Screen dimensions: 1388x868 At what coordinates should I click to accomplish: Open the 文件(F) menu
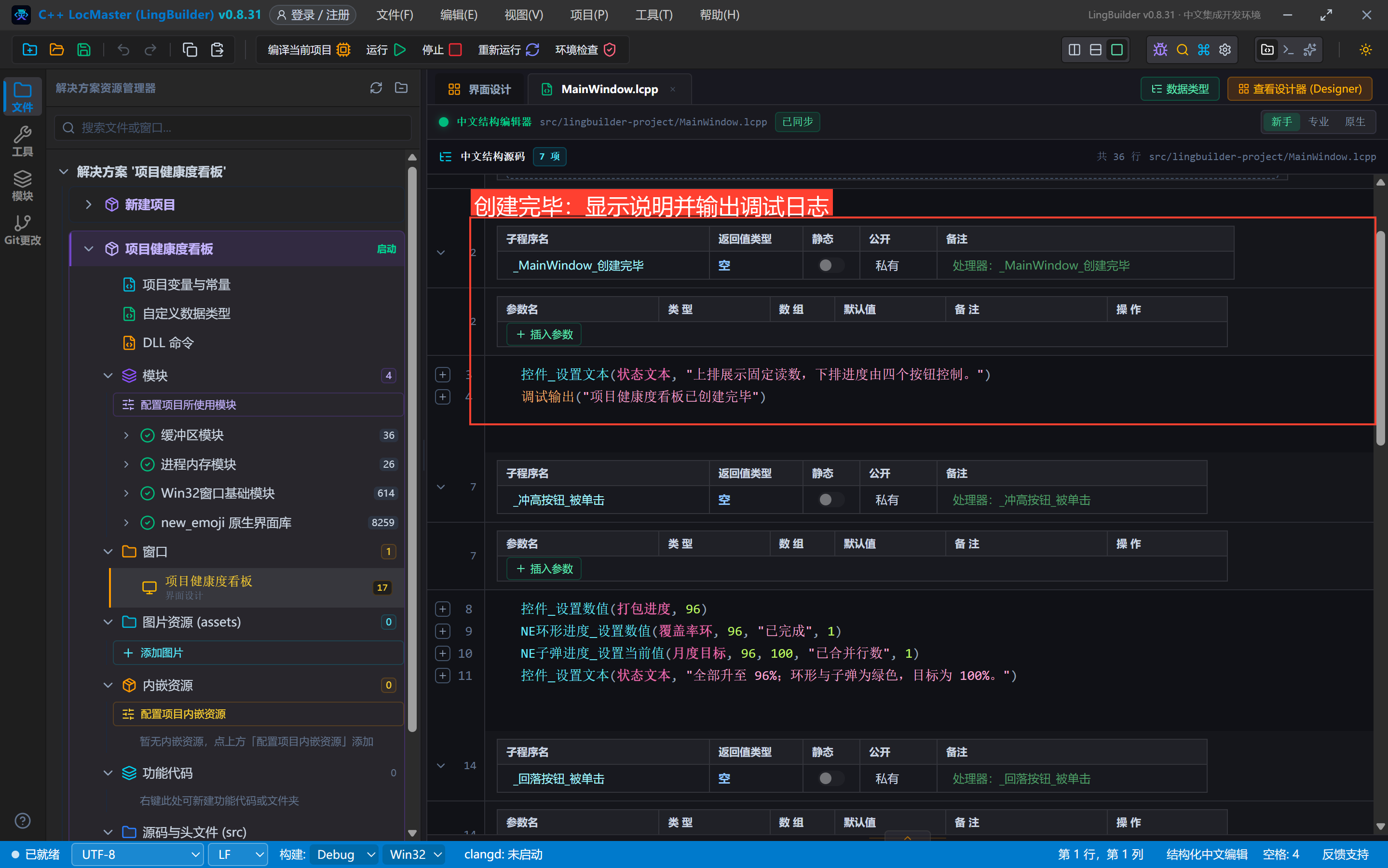[x=395, y=15]
